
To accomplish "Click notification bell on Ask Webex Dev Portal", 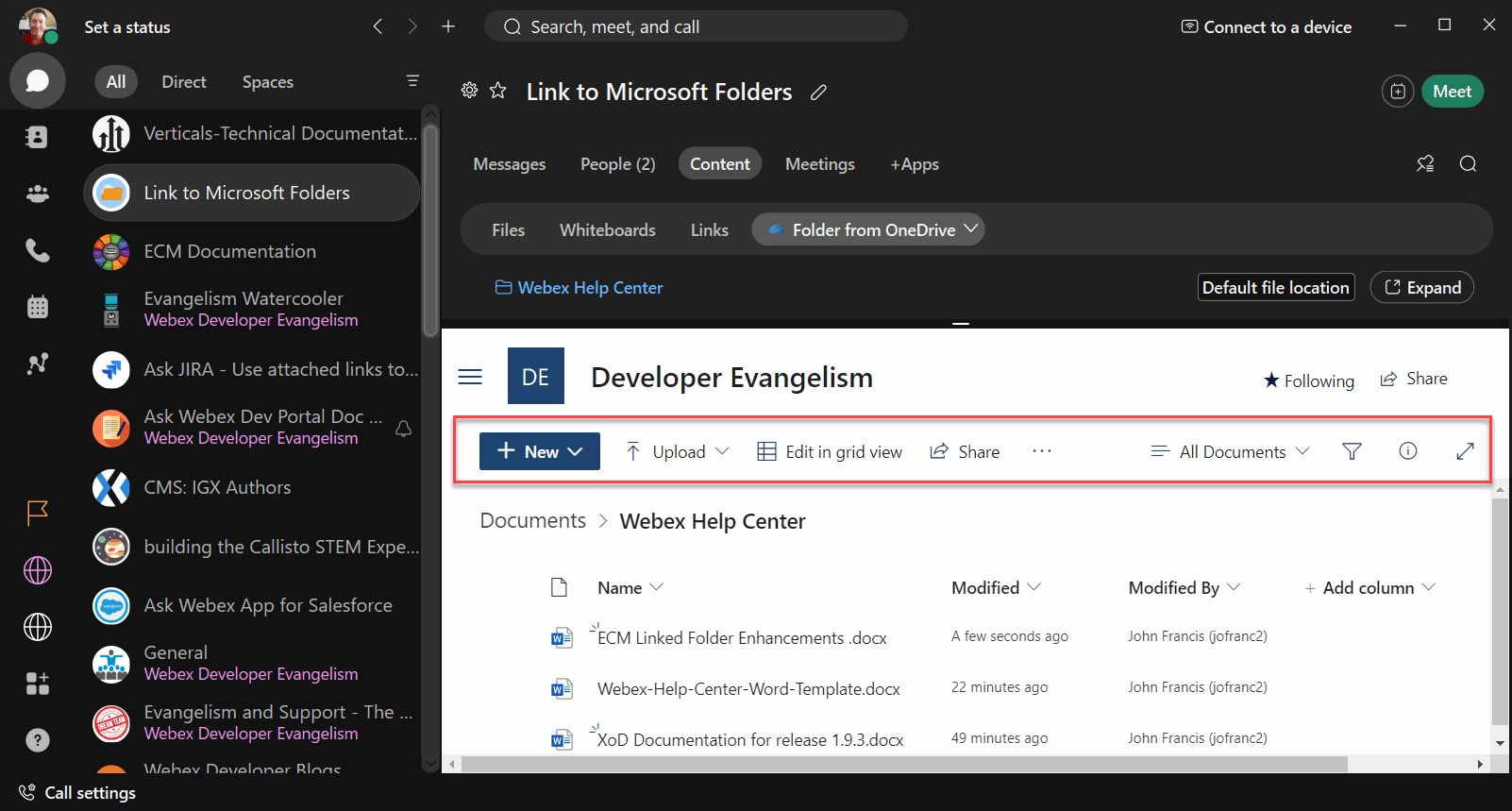I will pos(403,428).
